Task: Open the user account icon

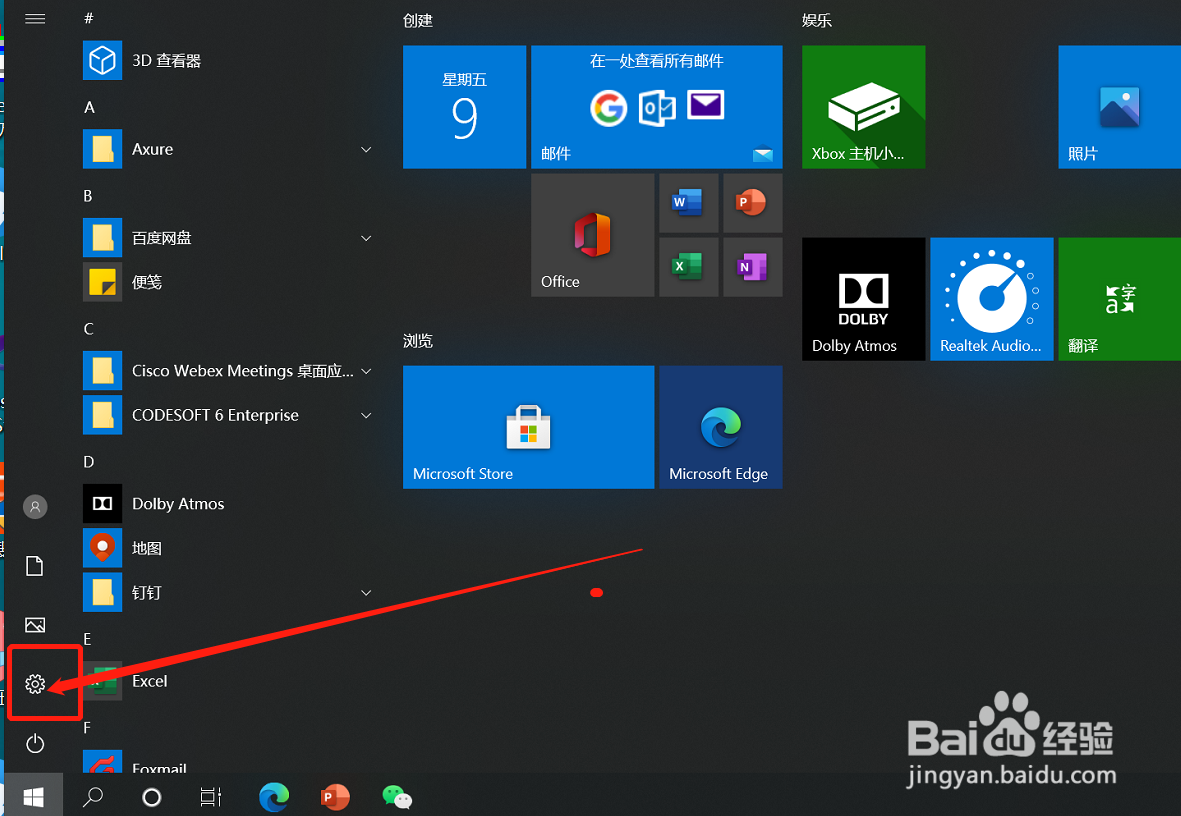Action: pyautogui.click(x=35, y=506)
